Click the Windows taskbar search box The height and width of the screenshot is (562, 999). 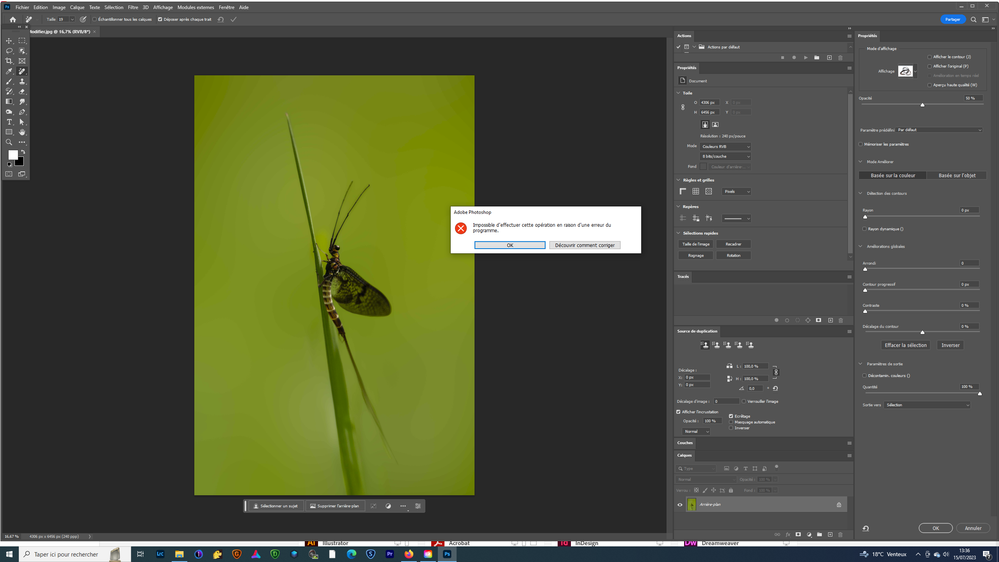[x=66, y=553]
